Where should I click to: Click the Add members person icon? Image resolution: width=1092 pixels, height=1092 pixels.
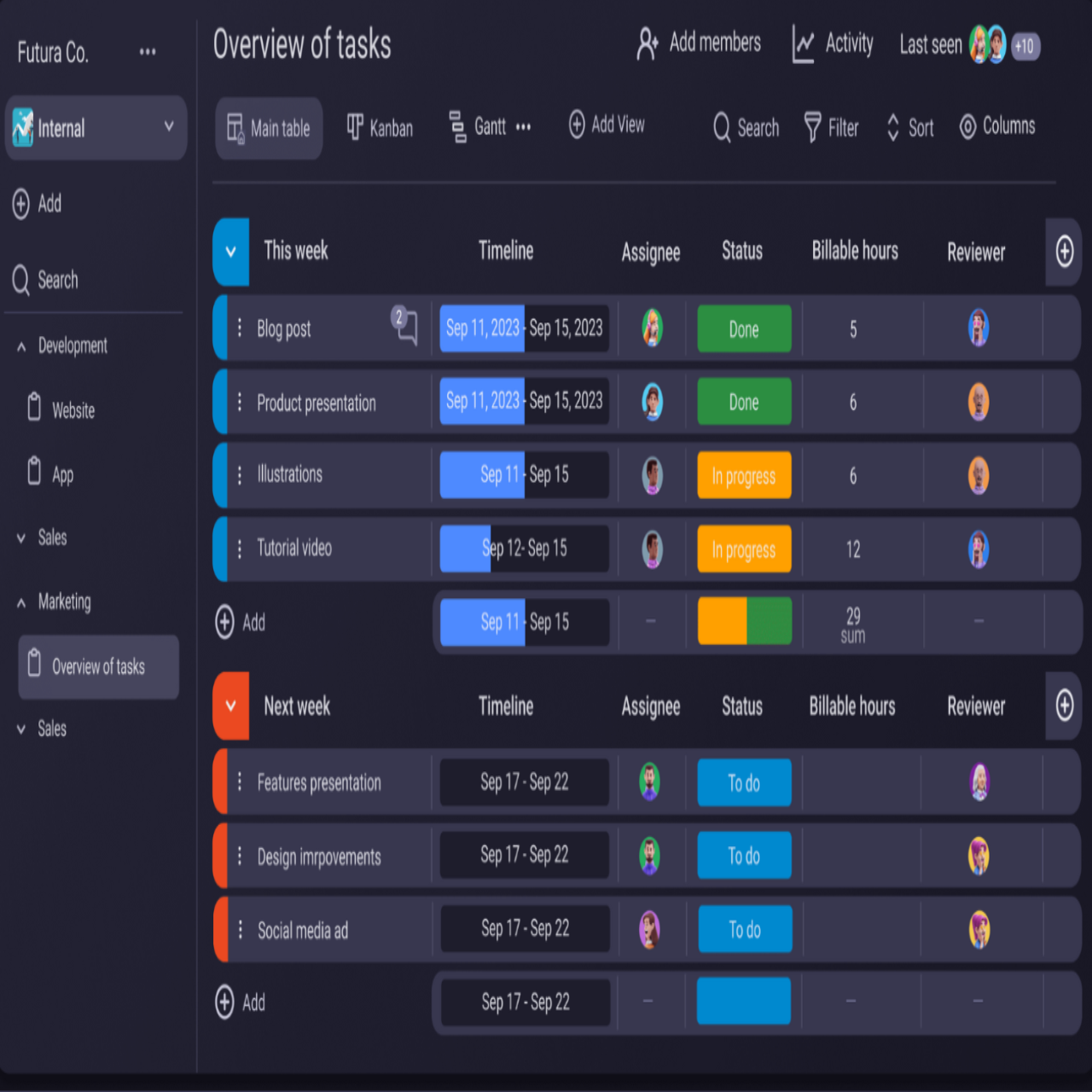click(648, 44)
